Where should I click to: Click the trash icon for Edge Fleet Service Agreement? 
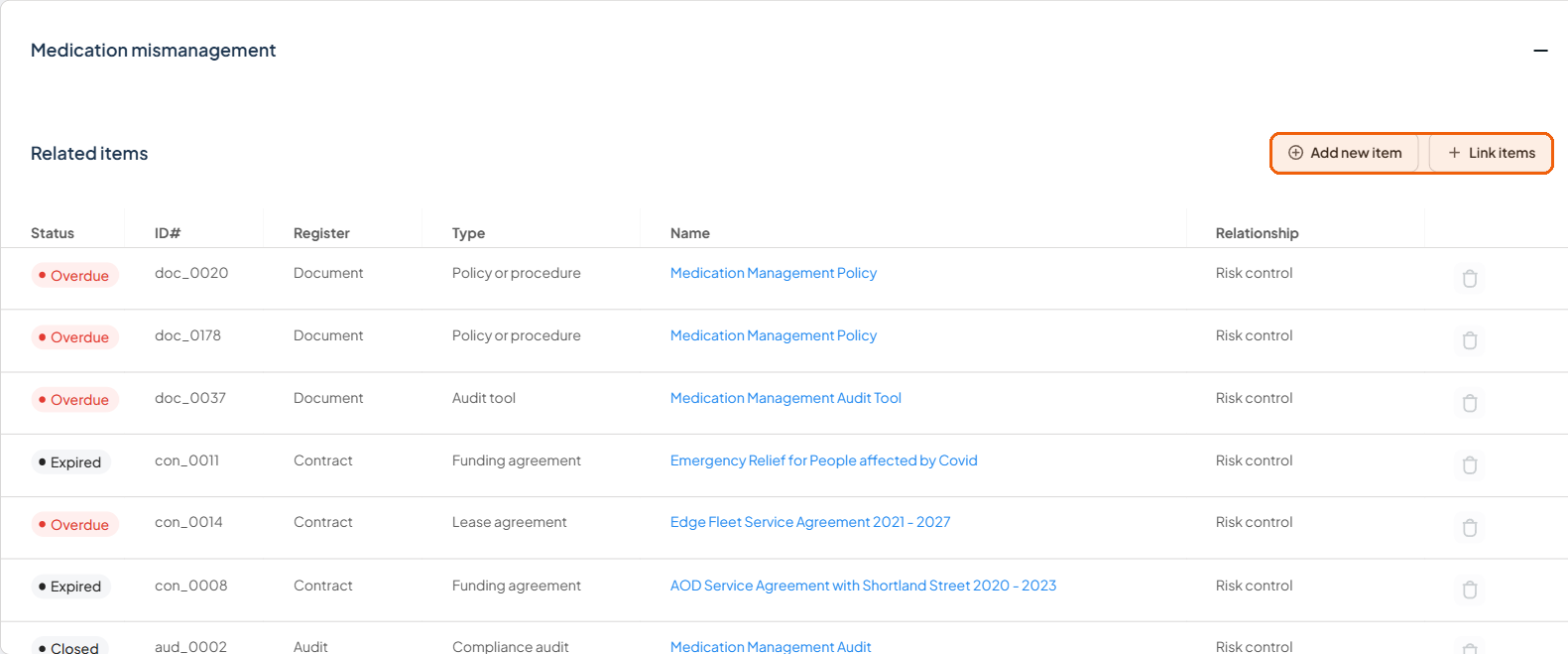pos(1470,527)
